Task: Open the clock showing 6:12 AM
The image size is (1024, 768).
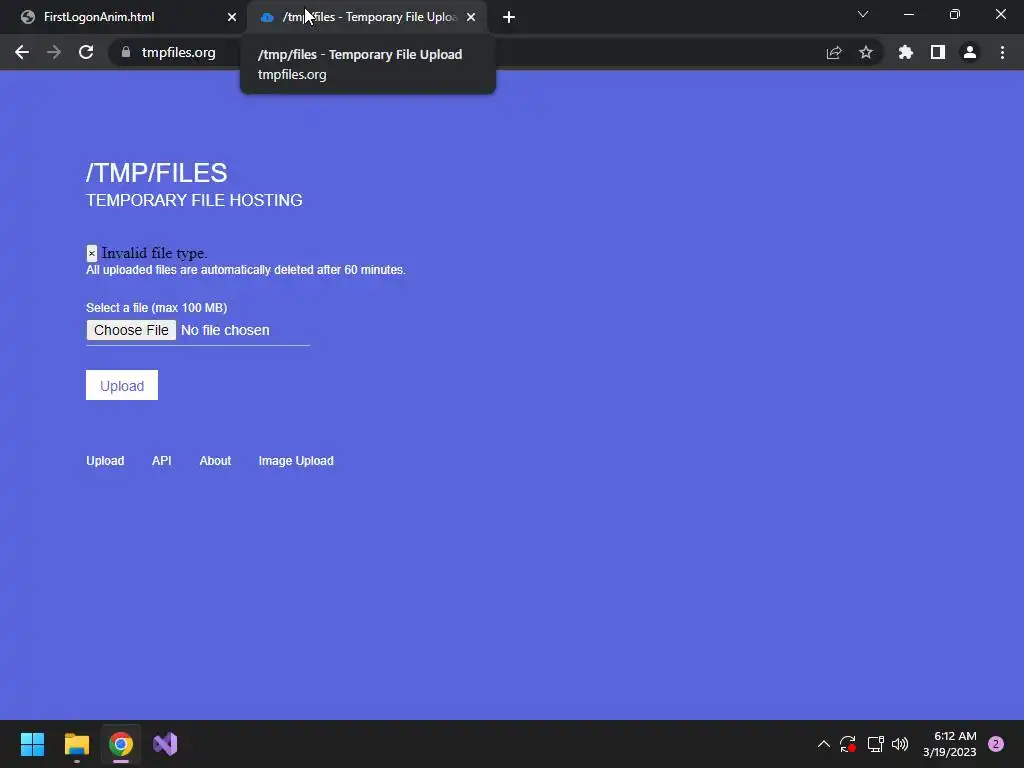Action: (x=950, y=744)
